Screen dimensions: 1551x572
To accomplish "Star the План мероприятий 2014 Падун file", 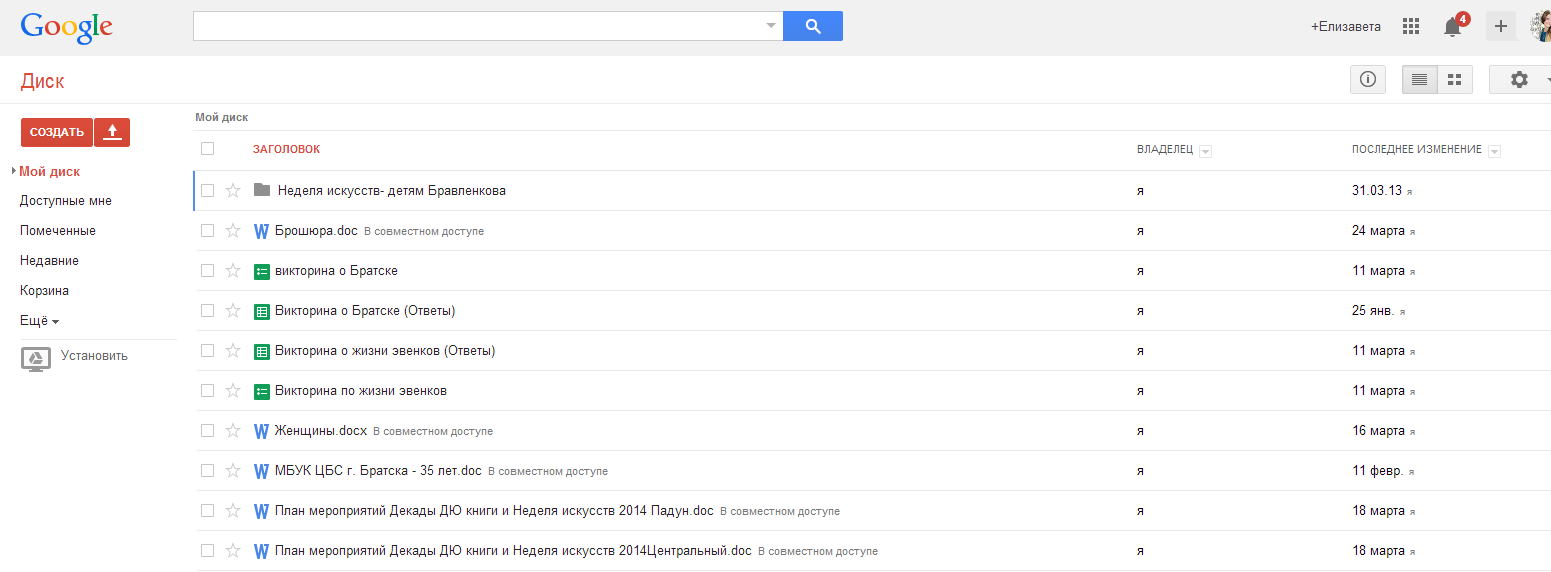I will (233, 511).
